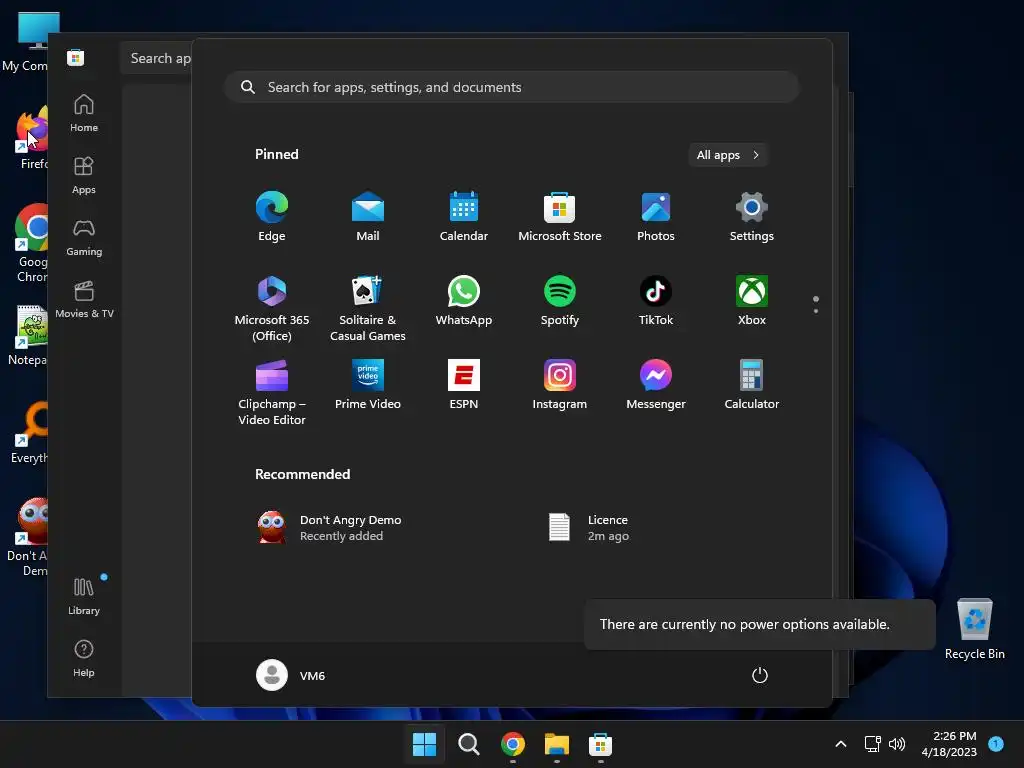The image size is (1024, 768).
Task: Open the Edge pinned app
Action: (x=272, y=217)
